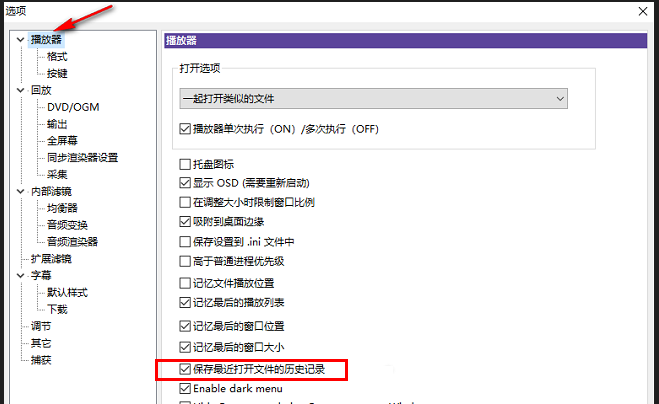Collapse the 字幕 tree node
The height and width of the screenshot is (404, 659).
point(20,275)
